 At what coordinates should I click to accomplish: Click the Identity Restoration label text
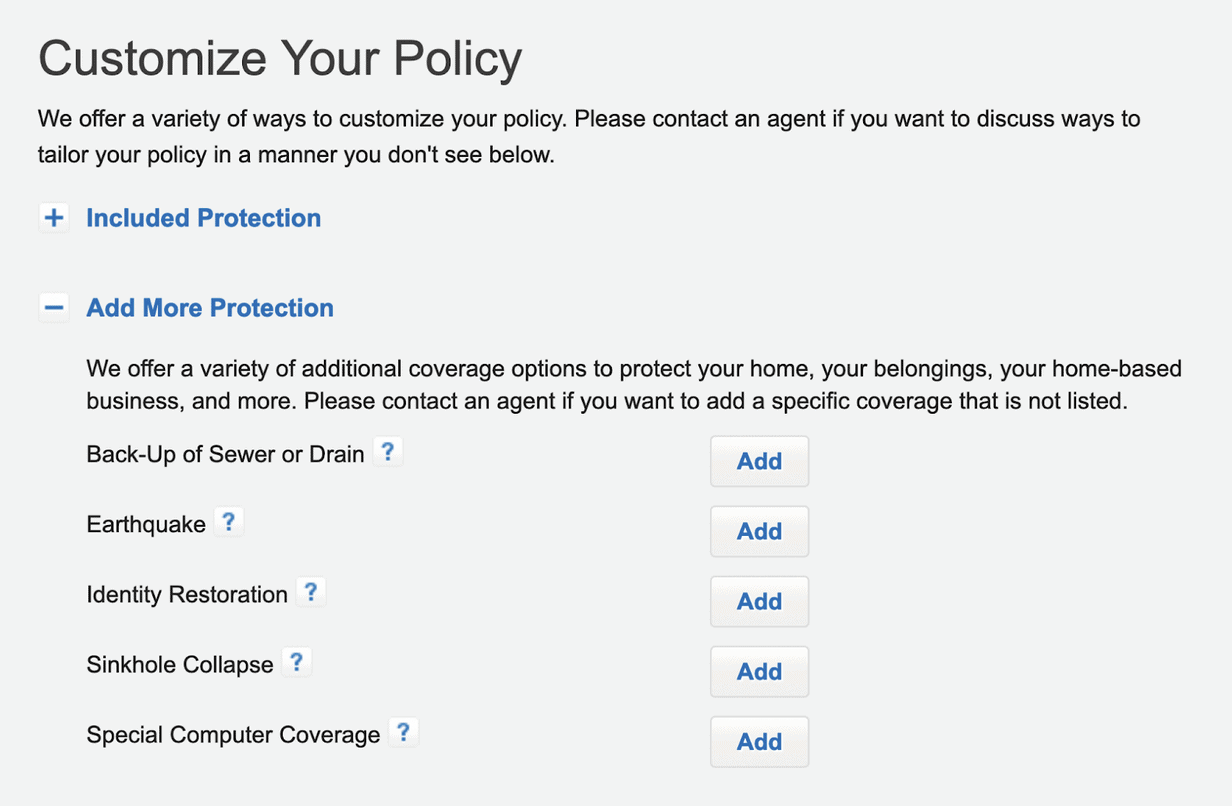point(187,595)
